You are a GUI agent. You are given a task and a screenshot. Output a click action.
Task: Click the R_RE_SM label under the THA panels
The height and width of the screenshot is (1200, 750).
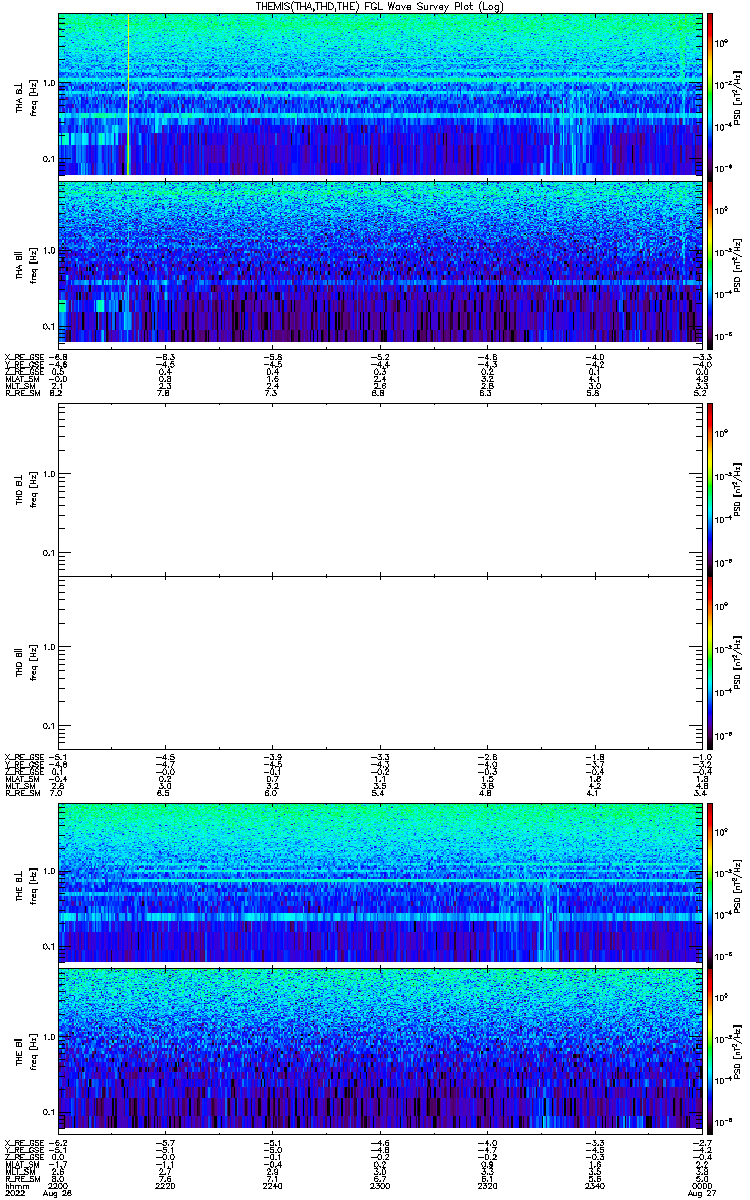(x=22, y=395)
